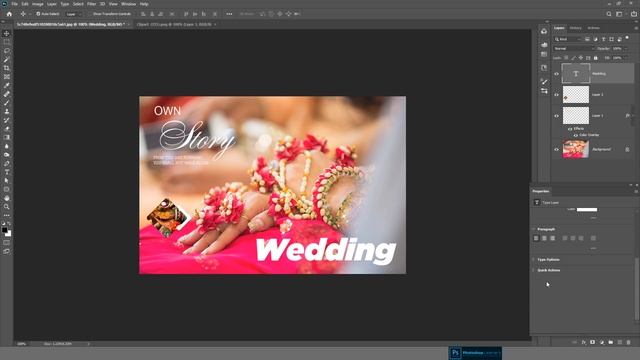Toggle the layer filtering switch
Image resolution: width=640 pixels, height=360 pixels.
click(627, 38)
